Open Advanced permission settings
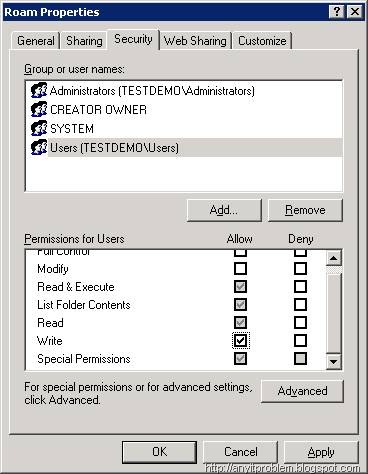Image resolution: width=368 pixels, height=474 pixels. [302, 391]
